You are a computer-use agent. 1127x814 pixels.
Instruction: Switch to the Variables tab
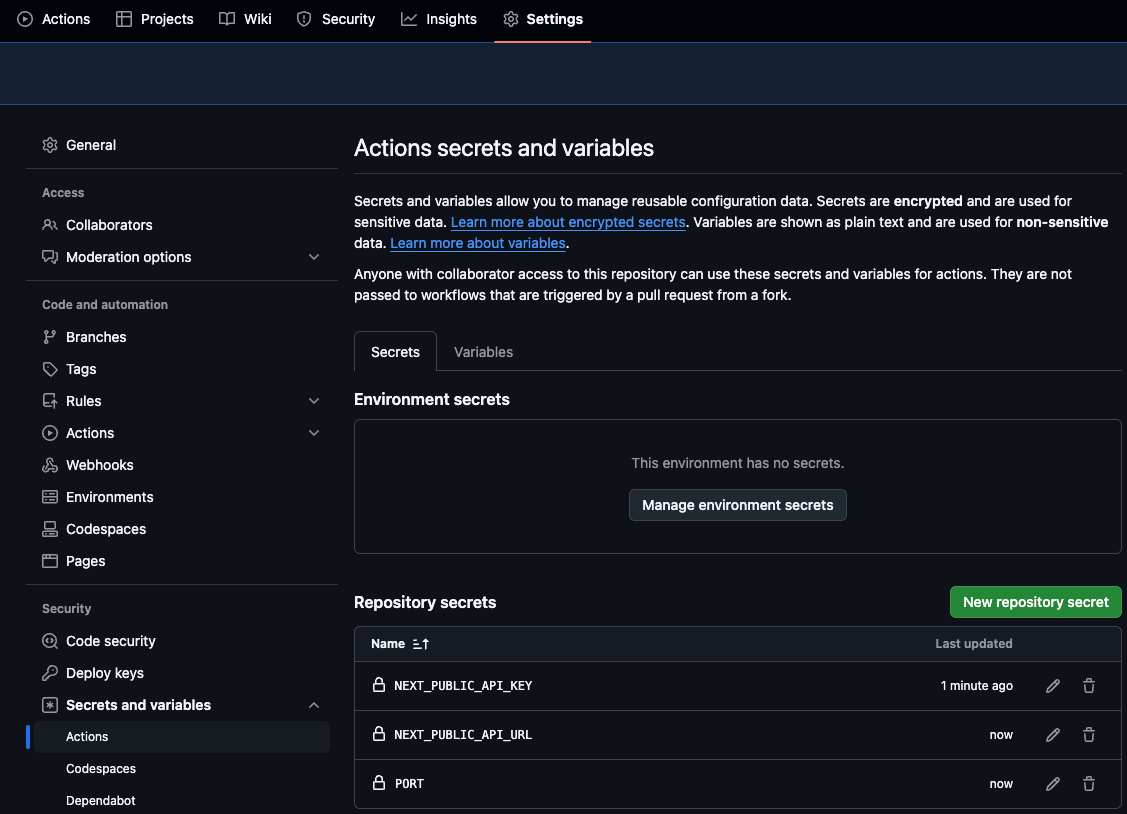click(483, 351)
